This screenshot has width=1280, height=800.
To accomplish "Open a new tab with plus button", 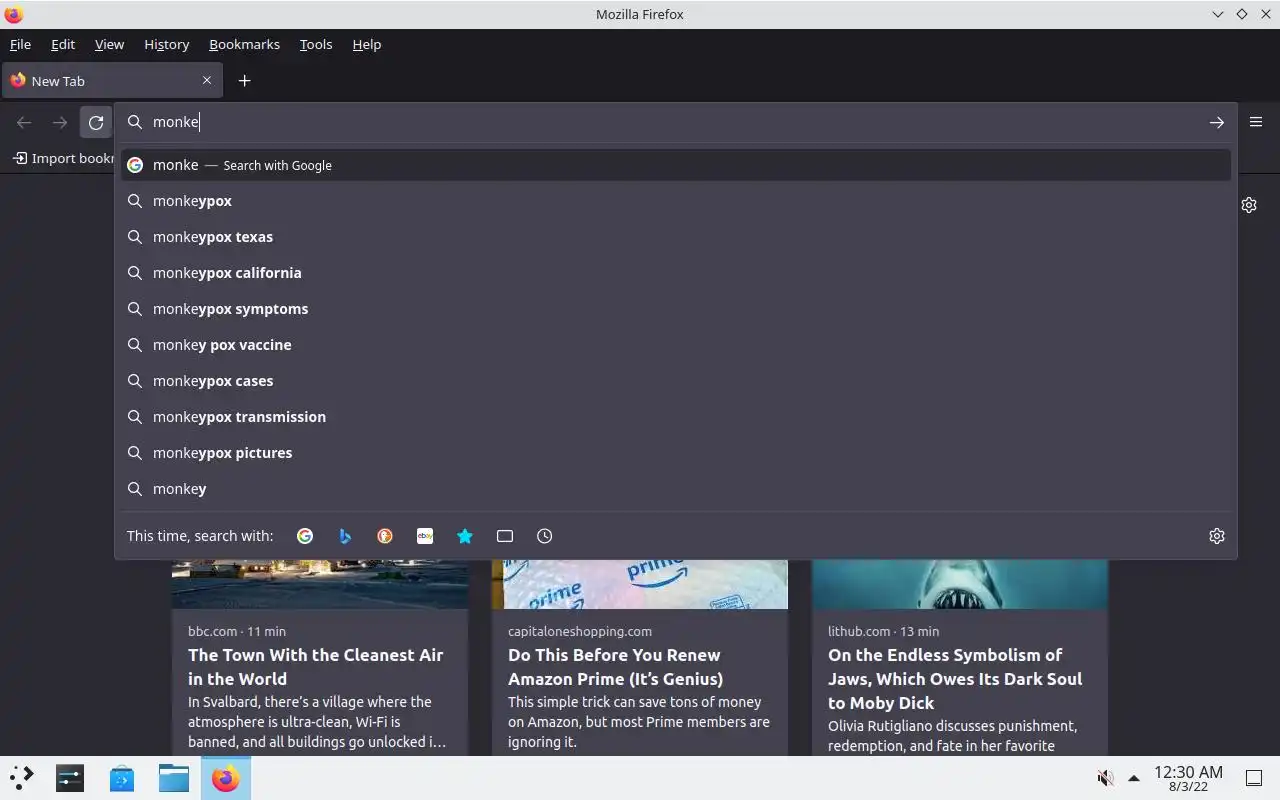I will coord(244,81).
